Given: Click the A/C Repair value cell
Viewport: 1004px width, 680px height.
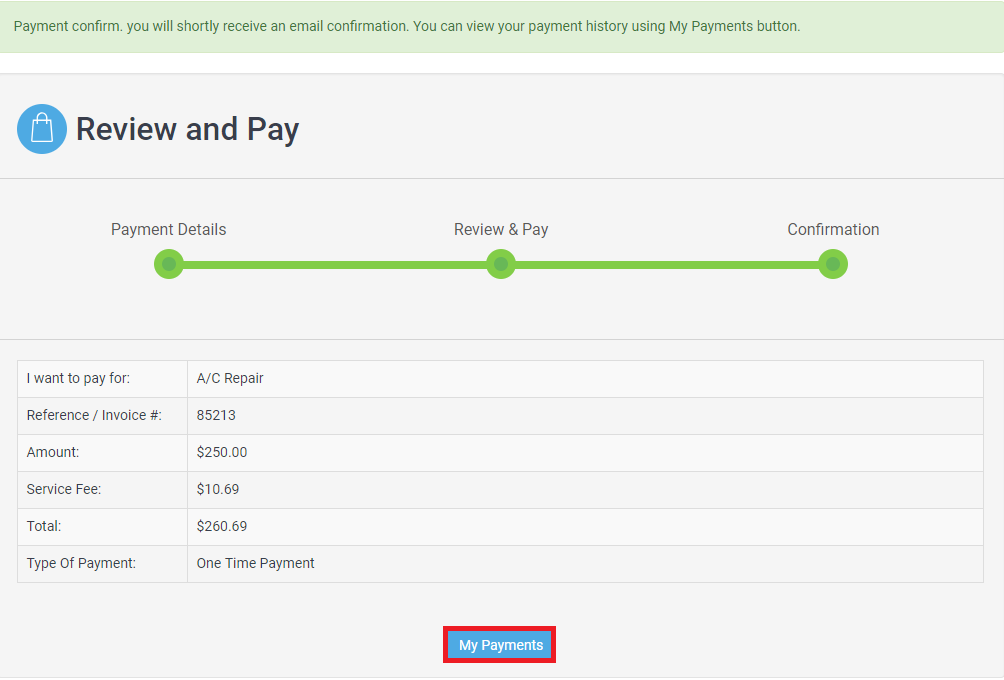Looking at the screenshot, I should tap(230, 378).
